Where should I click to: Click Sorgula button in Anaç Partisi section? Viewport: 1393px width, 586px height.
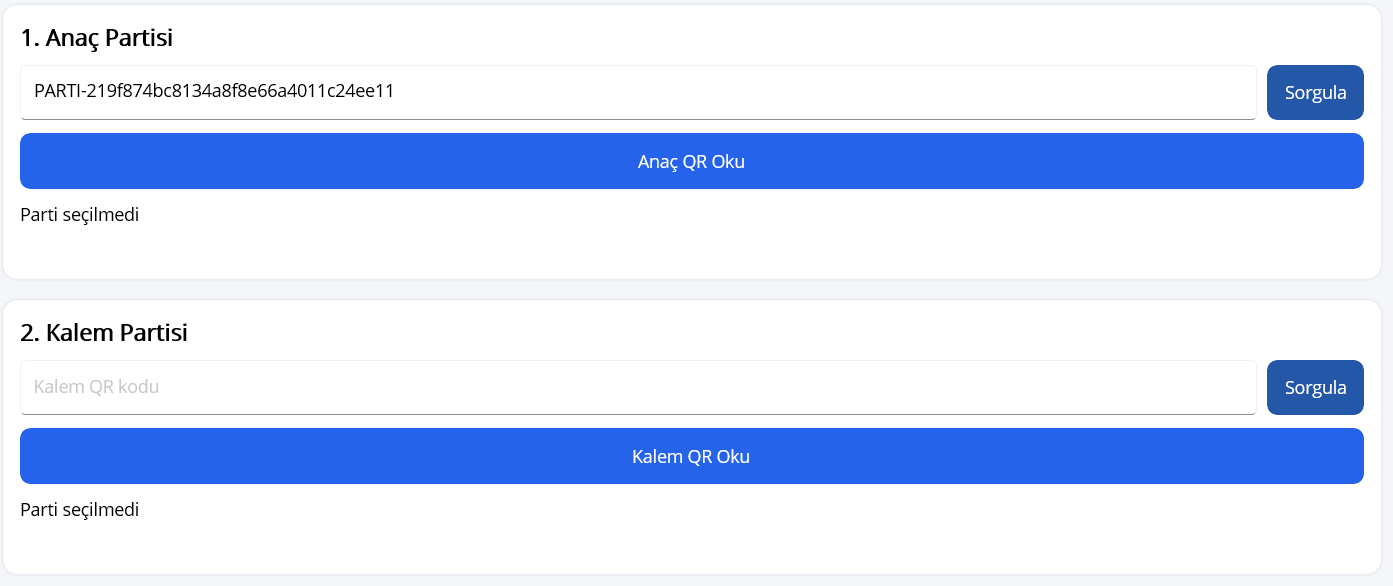[x=1315, y=93]
